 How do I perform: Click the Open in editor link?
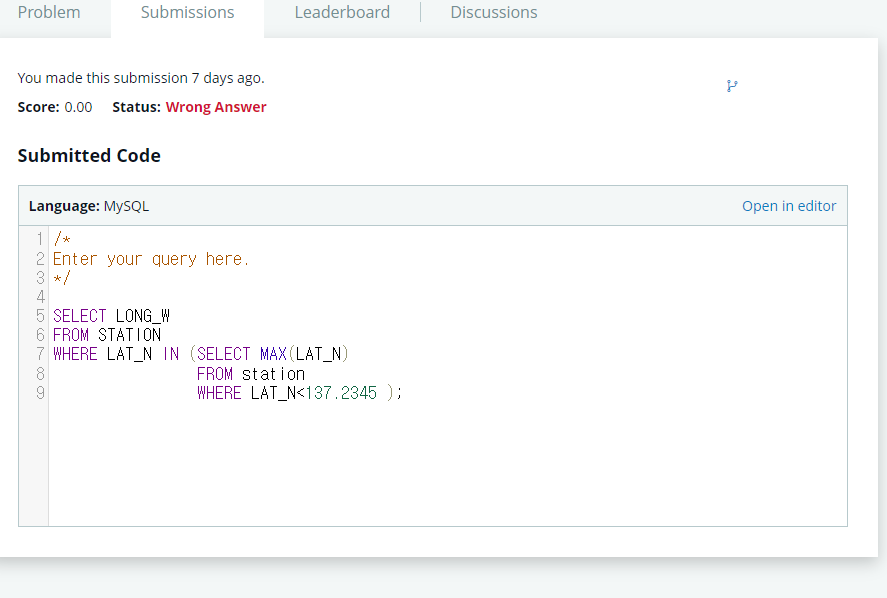tap(789, 206)
